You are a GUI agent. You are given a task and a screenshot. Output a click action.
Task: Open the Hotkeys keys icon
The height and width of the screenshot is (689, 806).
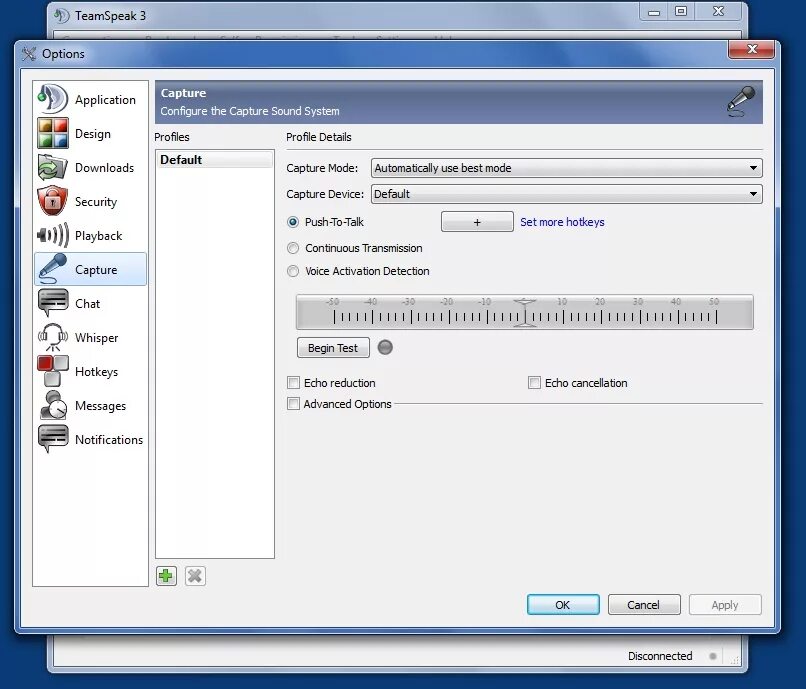[52, 371]
